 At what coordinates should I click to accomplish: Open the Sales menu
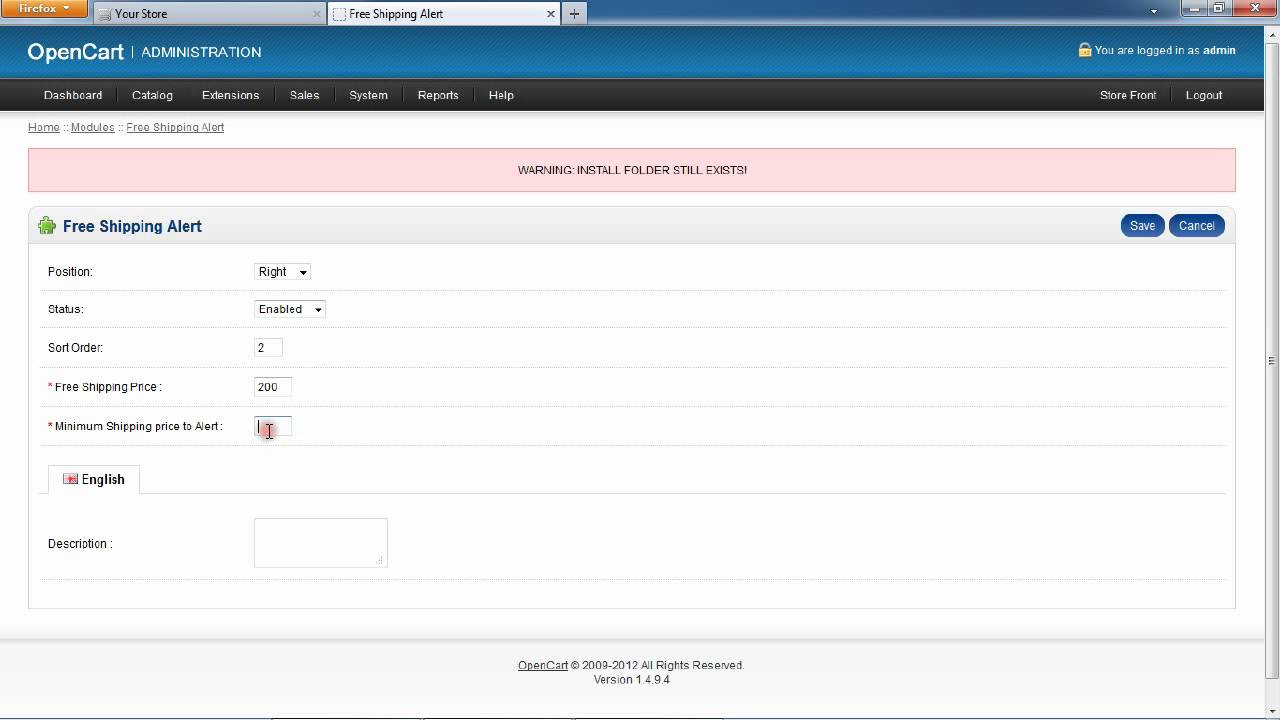[x=304, y=95]
